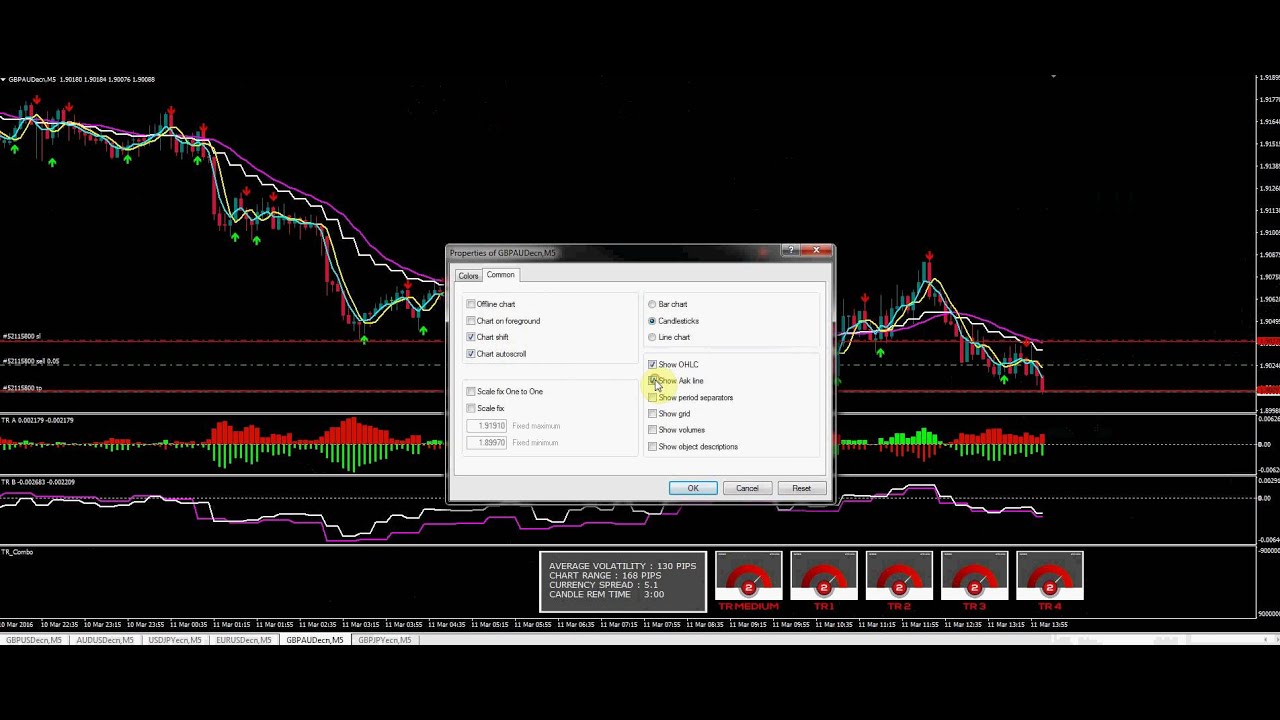
Task: Click the #52115800 sl order line label
Action: (21, 336)
